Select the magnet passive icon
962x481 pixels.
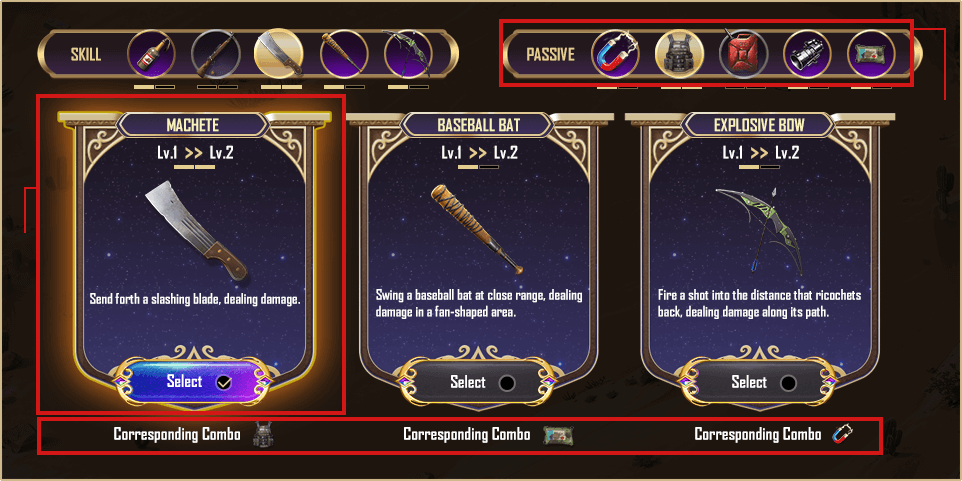615,55
